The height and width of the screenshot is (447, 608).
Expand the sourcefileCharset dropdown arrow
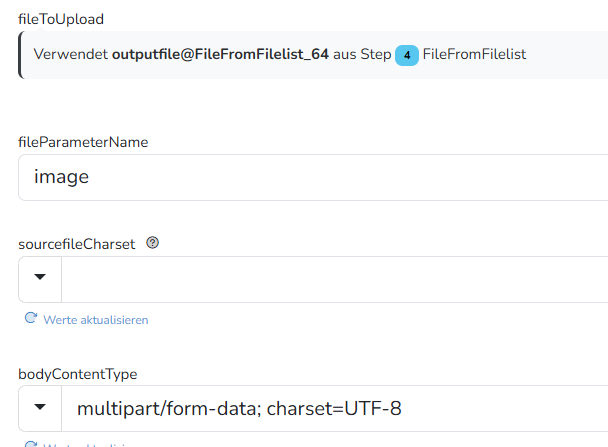[40, 277]
